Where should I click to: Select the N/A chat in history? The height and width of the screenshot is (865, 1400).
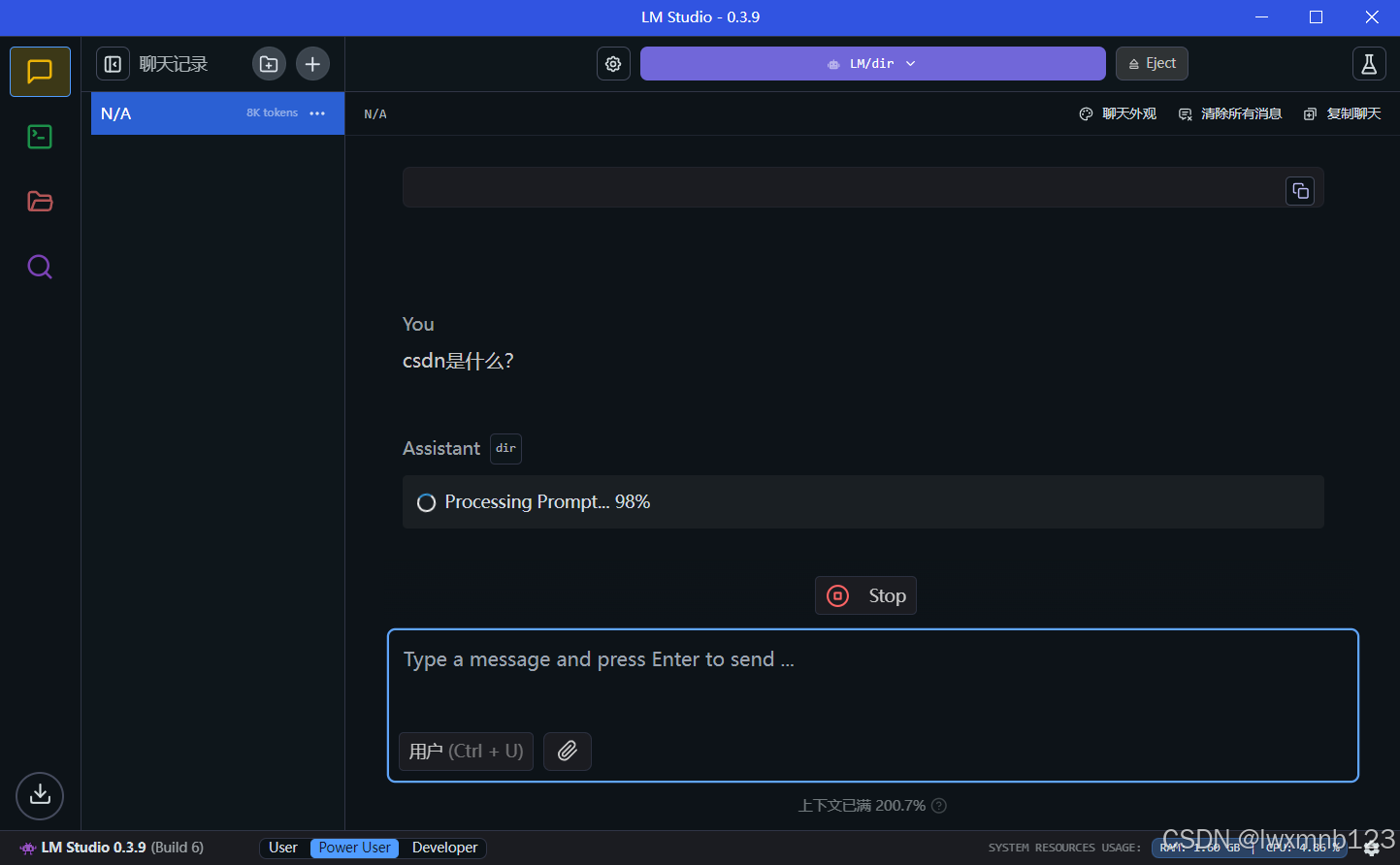217,113
